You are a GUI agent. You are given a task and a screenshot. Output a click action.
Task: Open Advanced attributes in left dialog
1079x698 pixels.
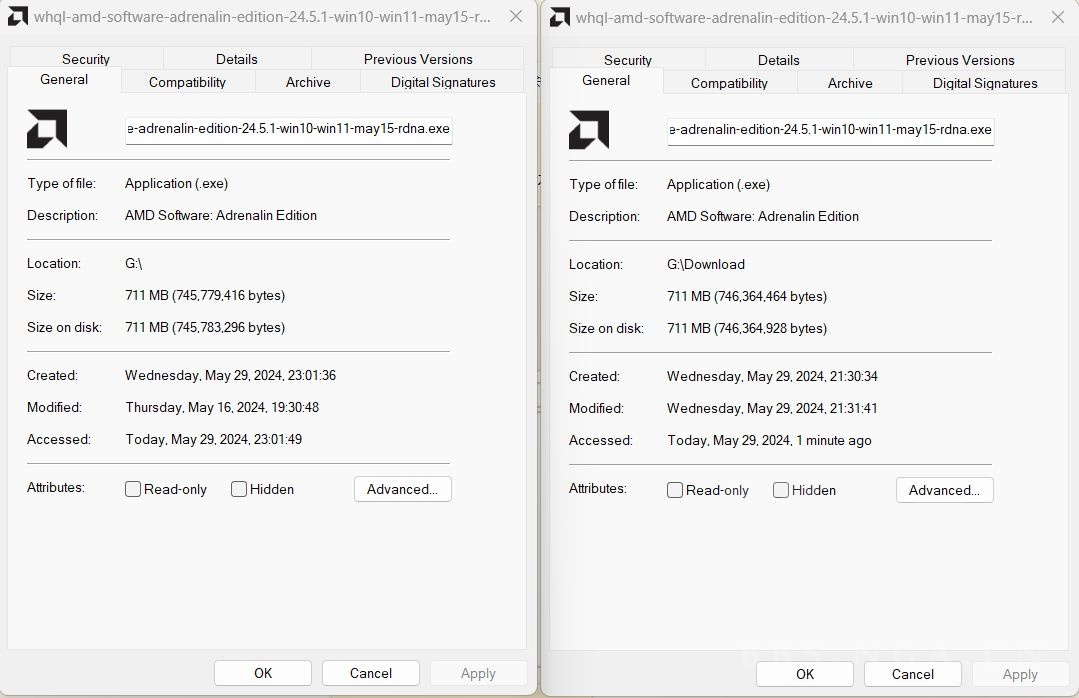pyautogui.click(x=402, y=489)
